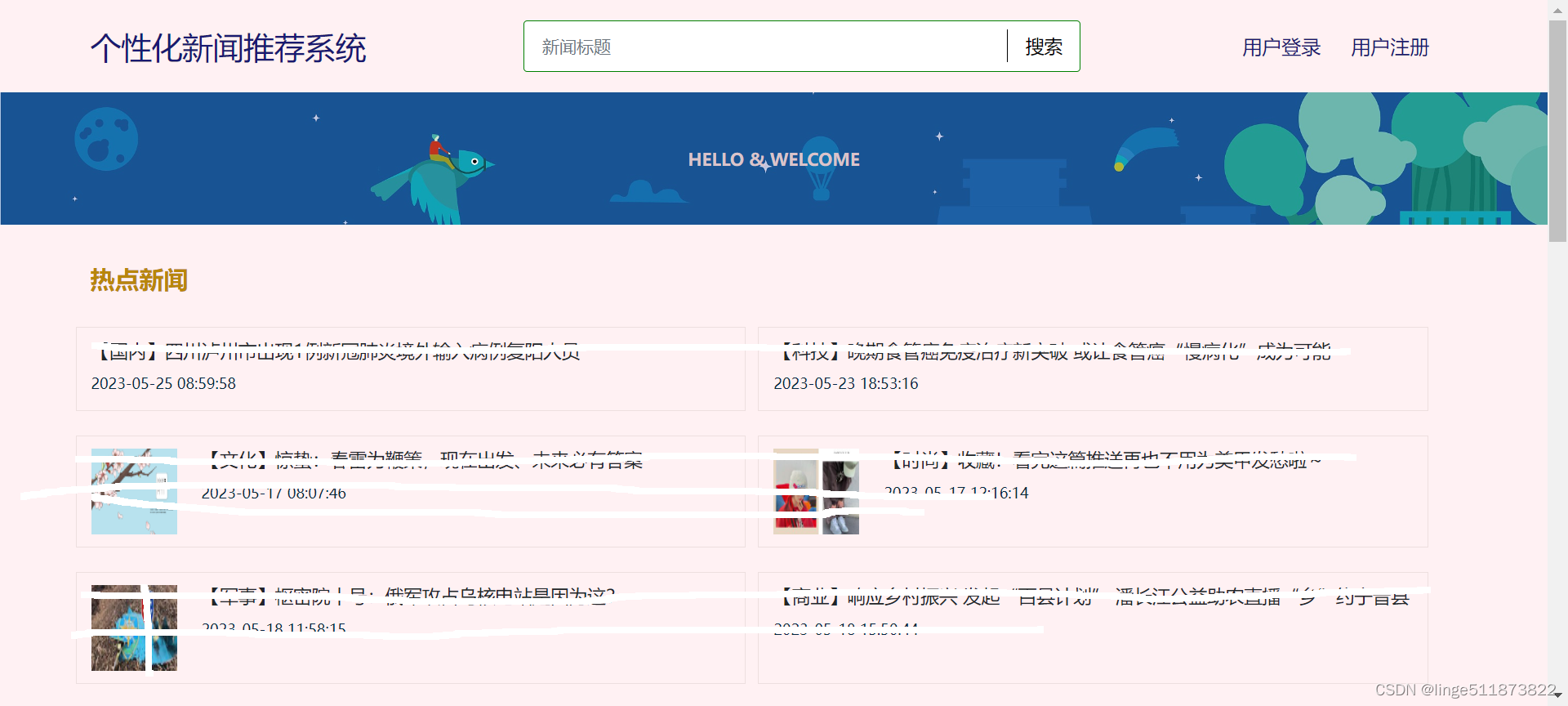The image size is (1568, 706).
Task: Click the fashion photo thumbnail of 【时尚】 news
Action: coord(816,491)
